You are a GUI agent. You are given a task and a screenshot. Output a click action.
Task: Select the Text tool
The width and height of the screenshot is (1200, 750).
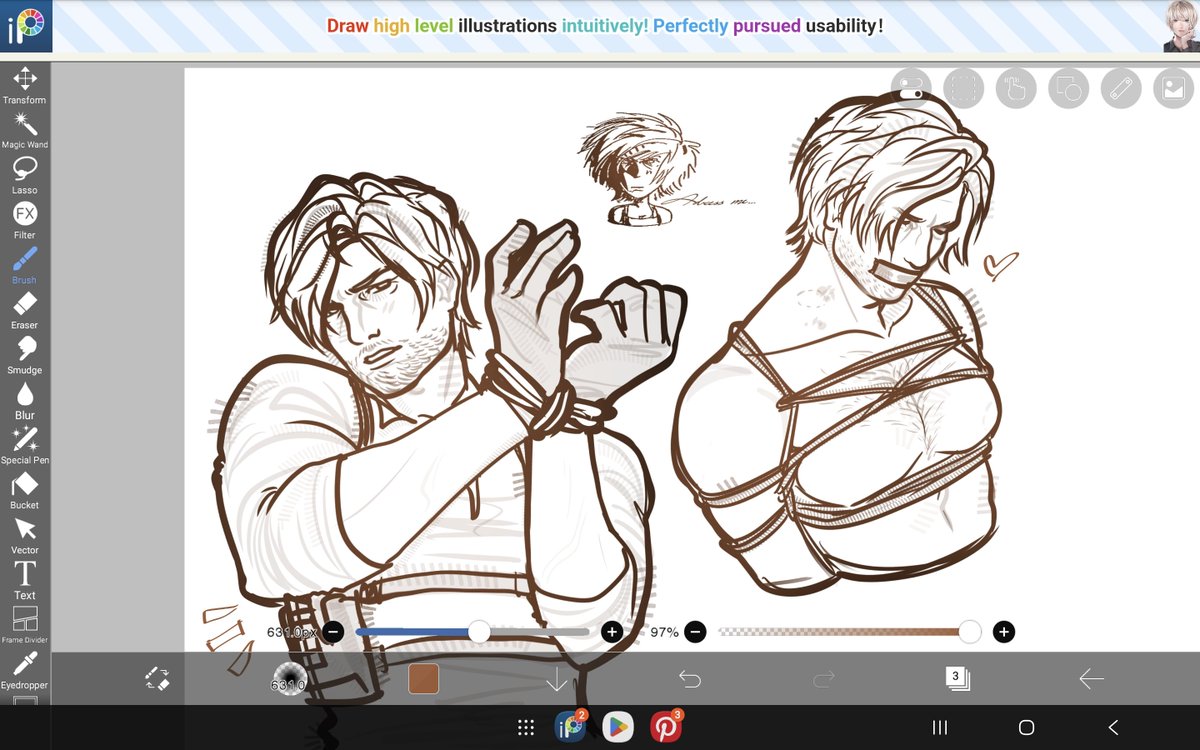[x=24, y=580]
